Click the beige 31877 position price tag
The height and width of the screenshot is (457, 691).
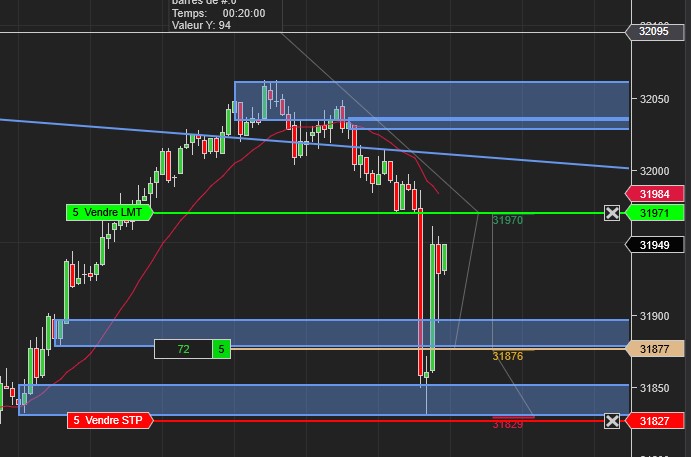tap(655, 349)
